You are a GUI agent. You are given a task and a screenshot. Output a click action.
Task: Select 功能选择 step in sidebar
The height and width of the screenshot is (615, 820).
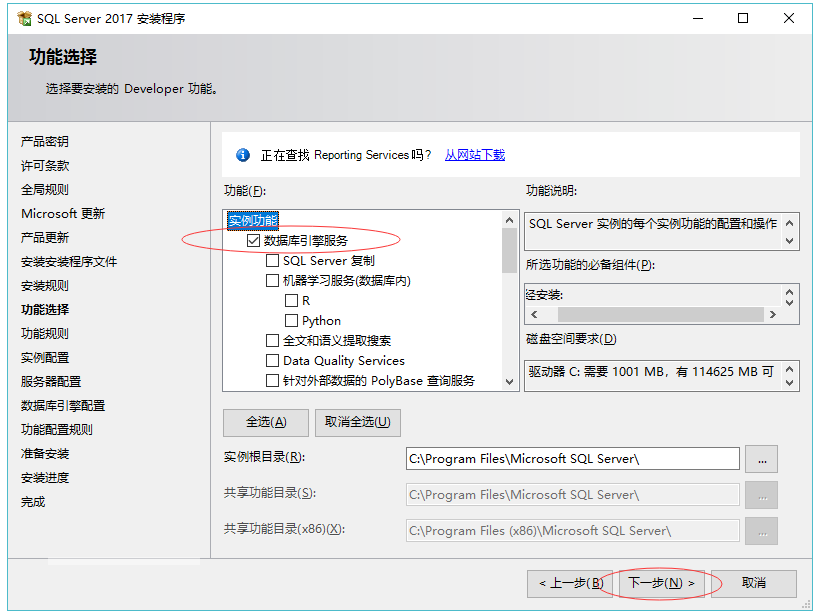tap(45, 310)
